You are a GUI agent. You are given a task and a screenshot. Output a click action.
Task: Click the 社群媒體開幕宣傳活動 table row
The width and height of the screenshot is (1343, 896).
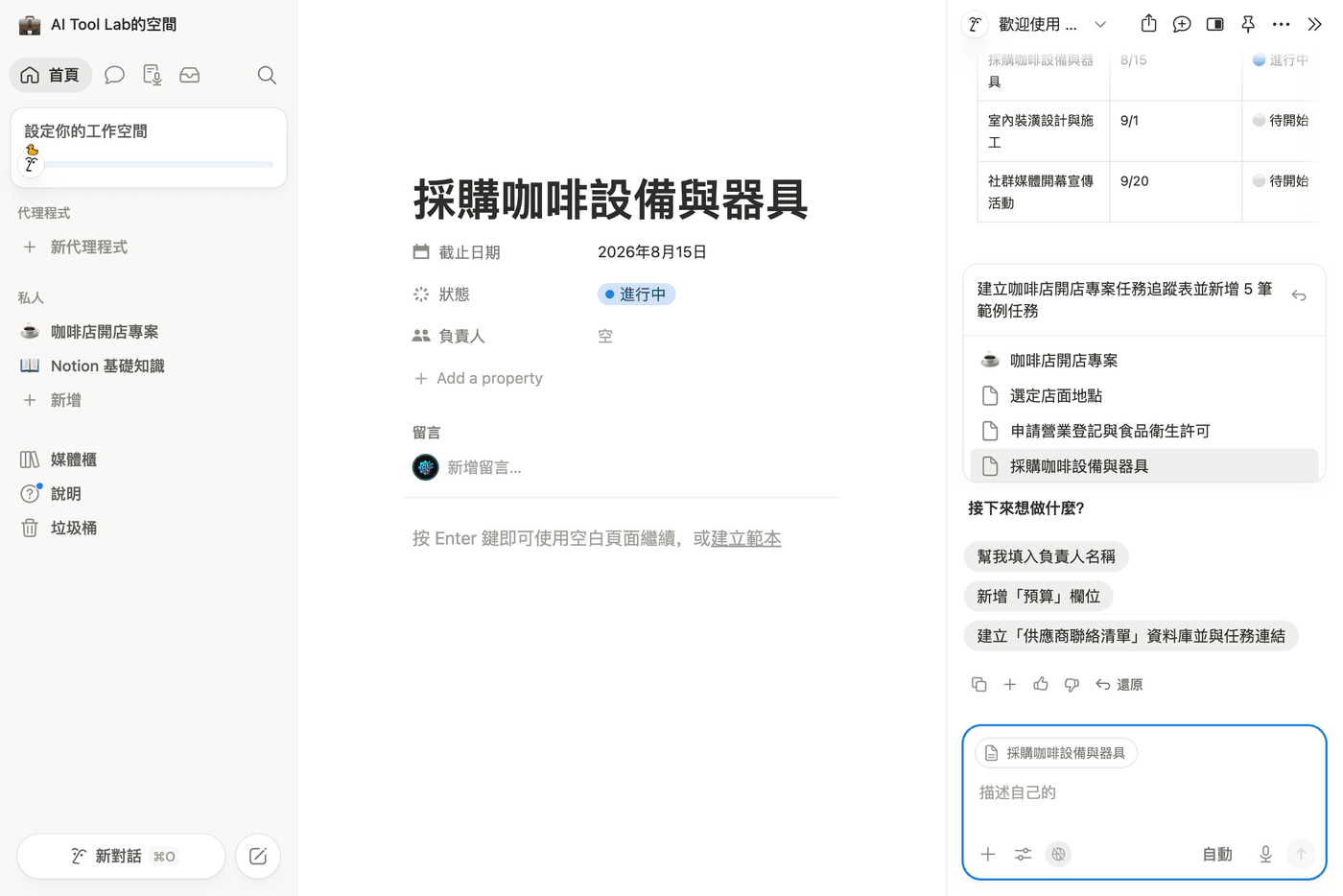click(1146, 192)
